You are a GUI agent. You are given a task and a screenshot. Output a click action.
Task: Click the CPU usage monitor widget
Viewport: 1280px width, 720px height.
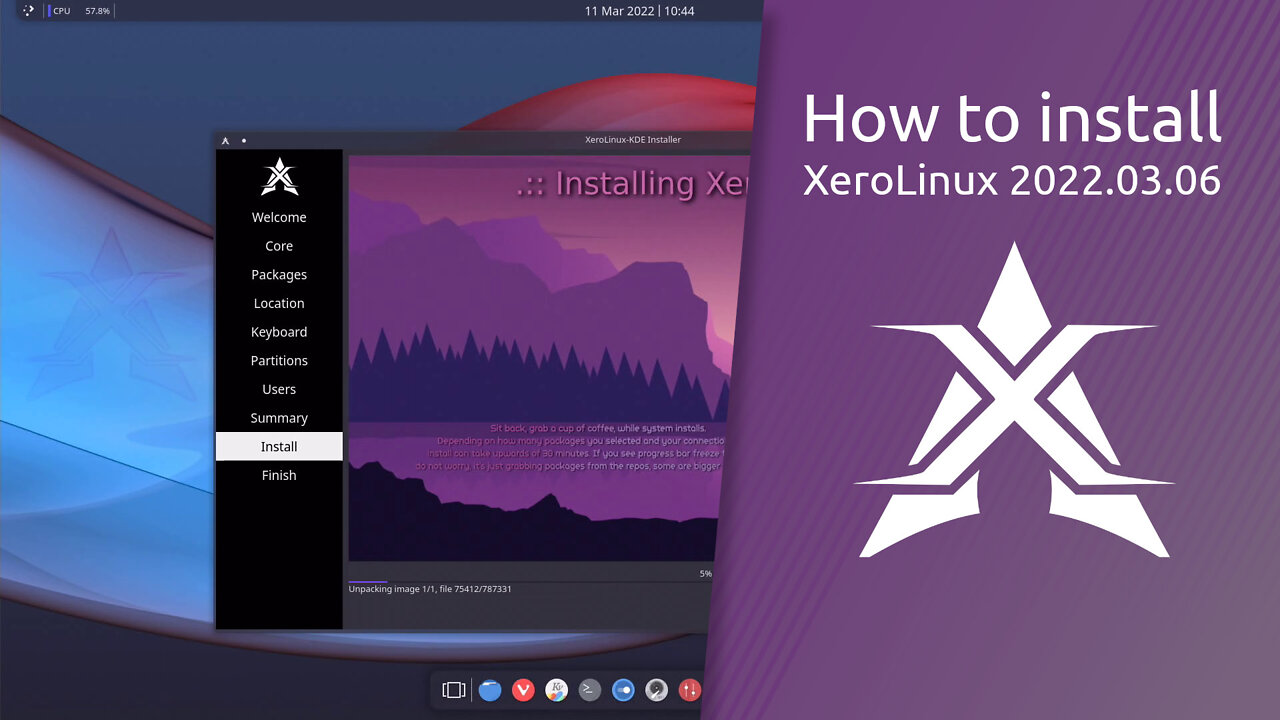[x=79, y=11]
